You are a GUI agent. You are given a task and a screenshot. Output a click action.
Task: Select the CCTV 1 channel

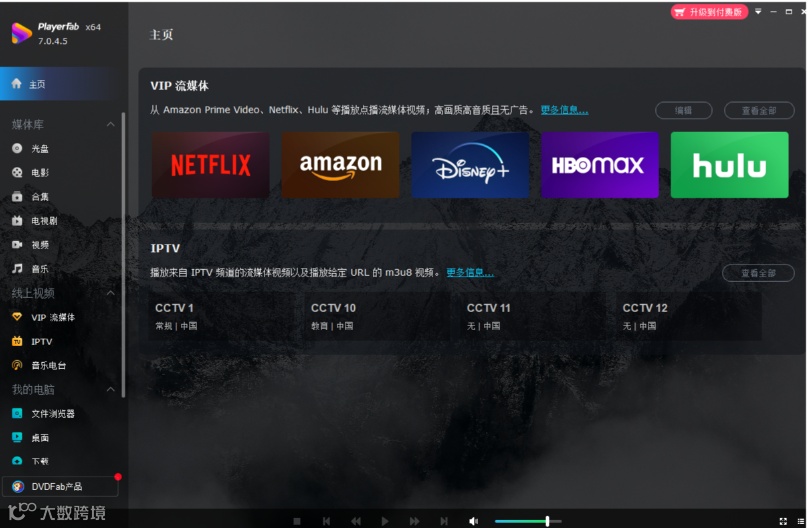[x=223, y=316]
